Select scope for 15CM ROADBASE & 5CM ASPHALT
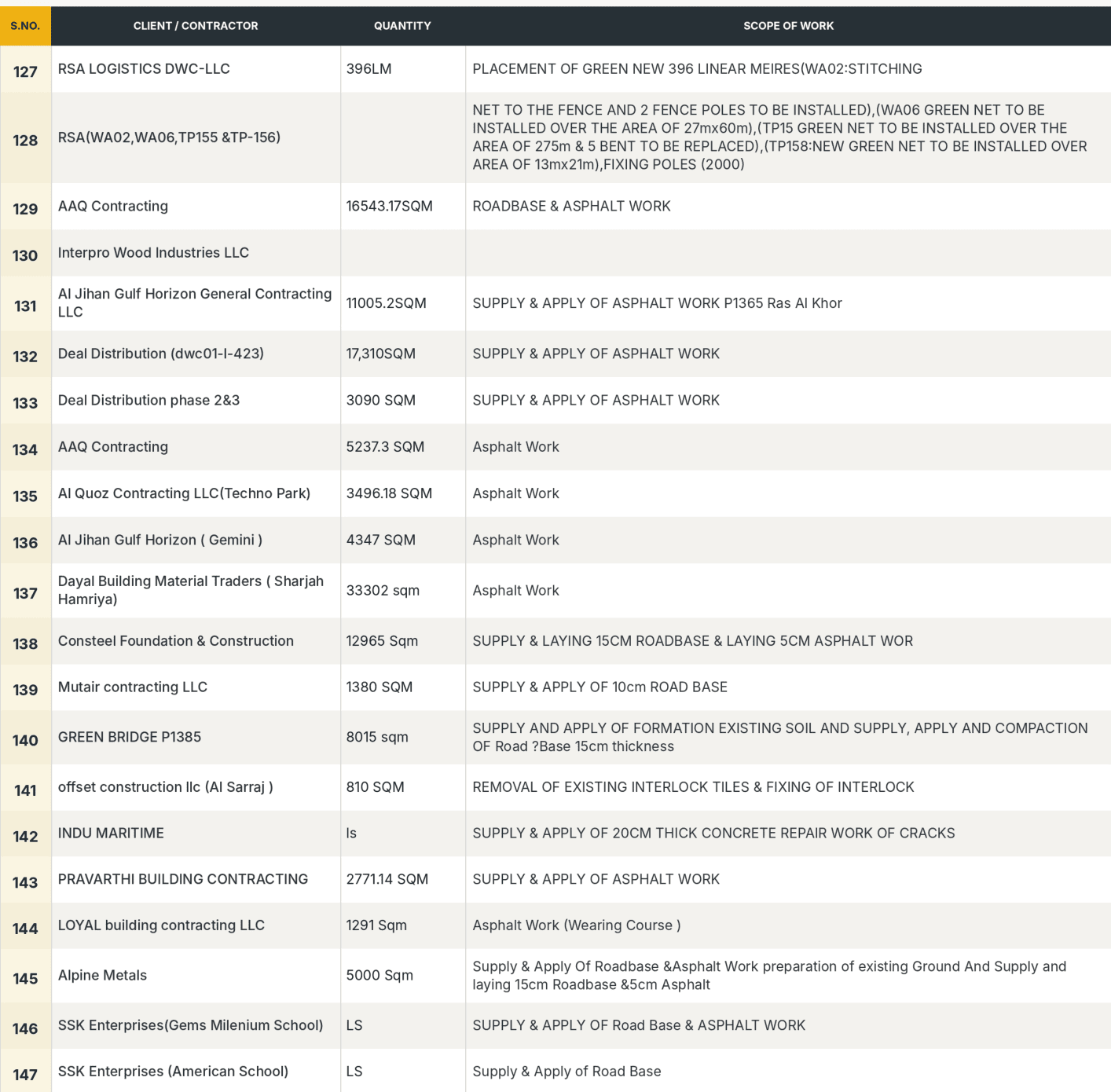Screen dimensions: 1111x1092 pyautogui.click(x=693, y=641)
